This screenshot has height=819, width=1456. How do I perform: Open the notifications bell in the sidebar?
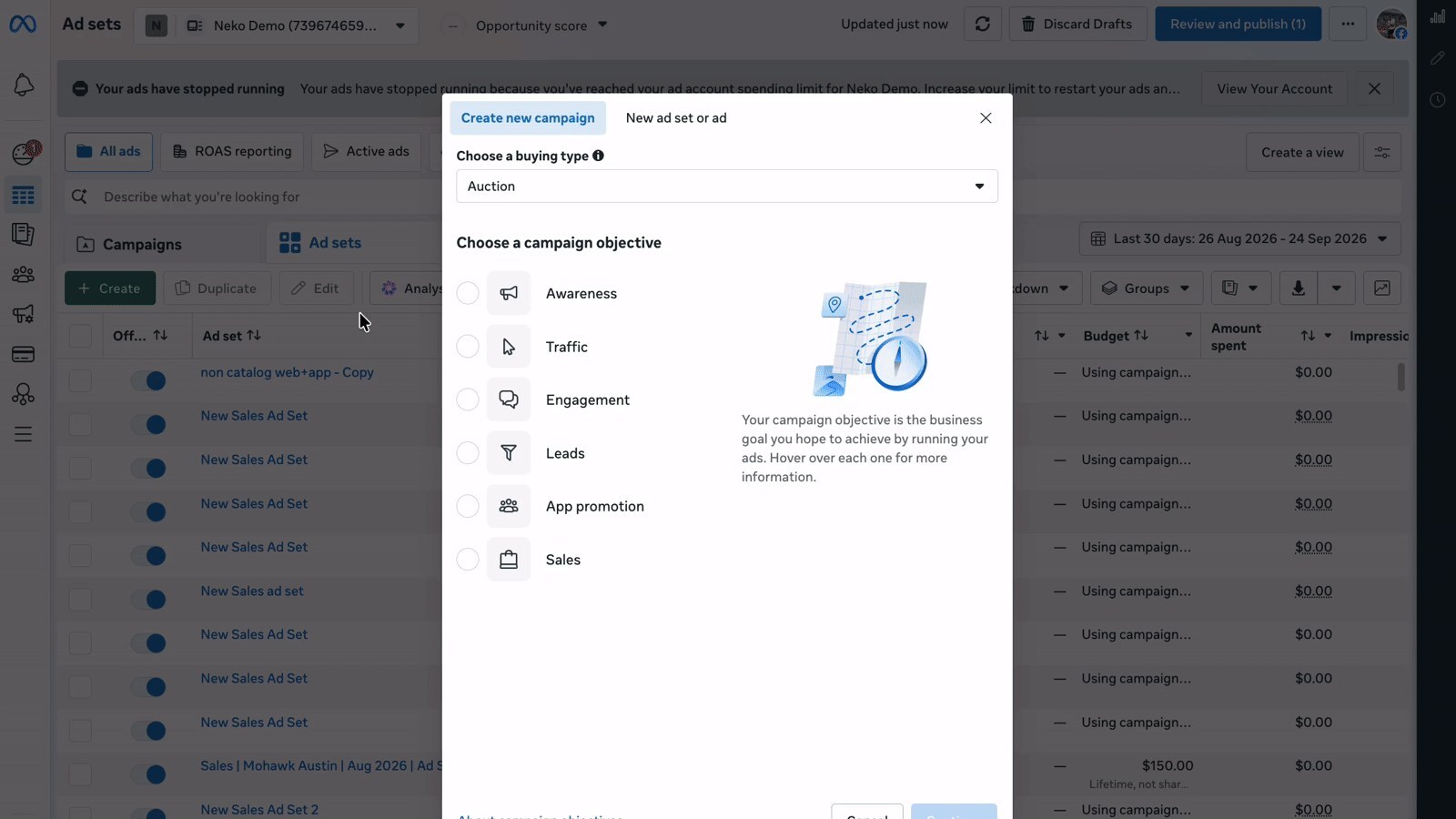point(24,86)
